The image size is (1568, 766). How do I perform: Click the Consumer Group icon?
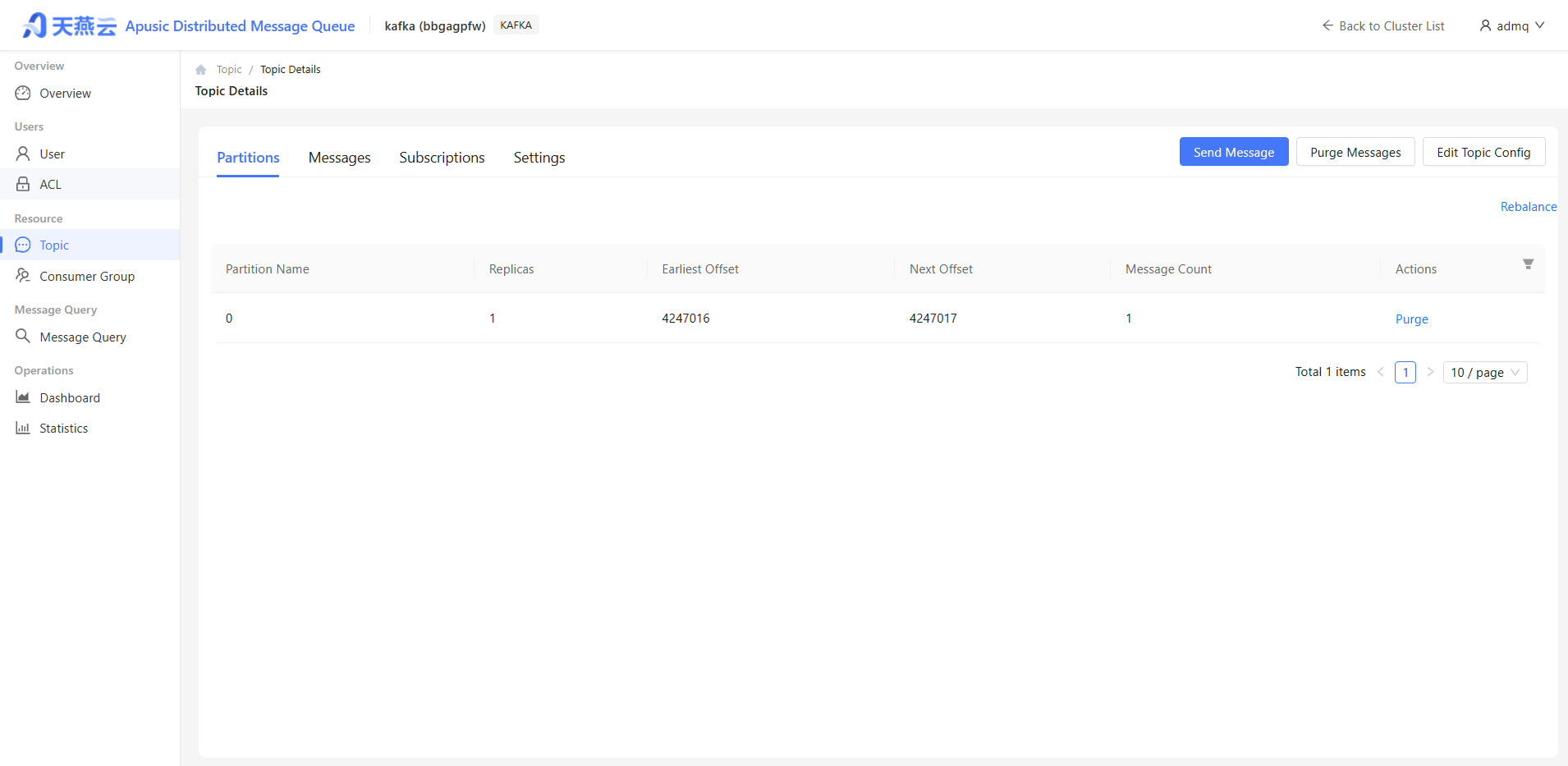click(23, 276)
